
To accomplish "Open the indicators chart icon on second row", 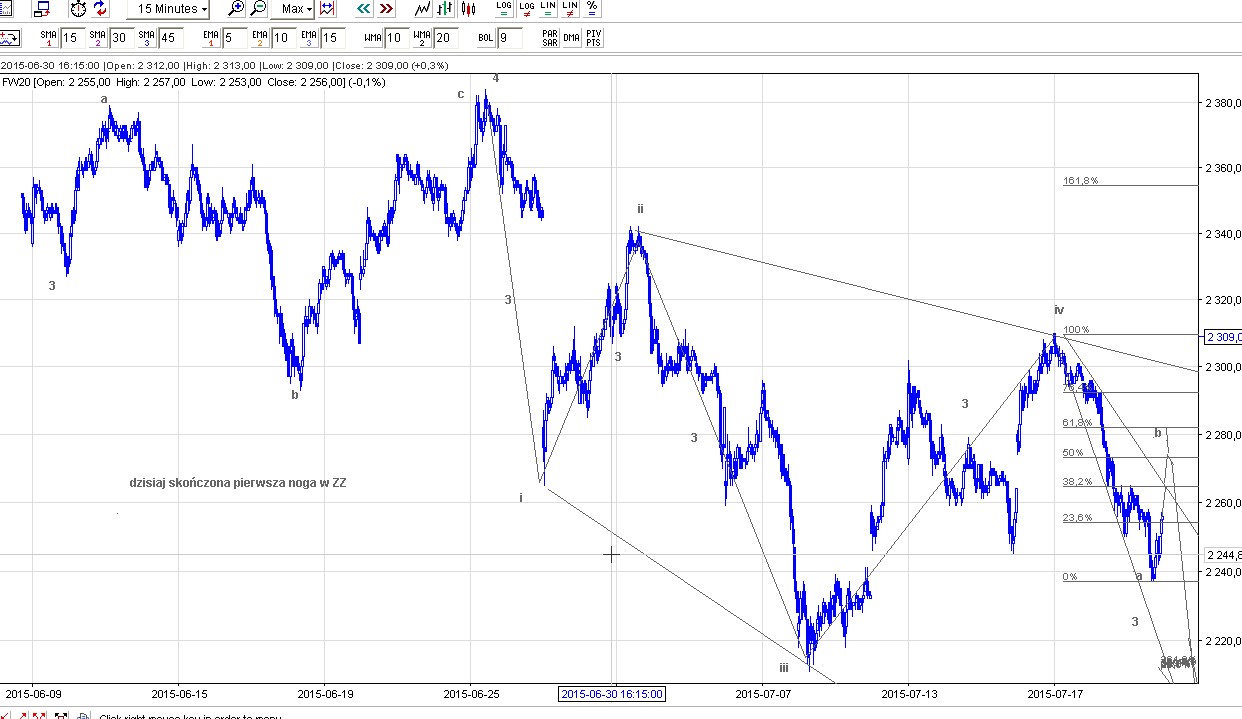I will point(9,38).
